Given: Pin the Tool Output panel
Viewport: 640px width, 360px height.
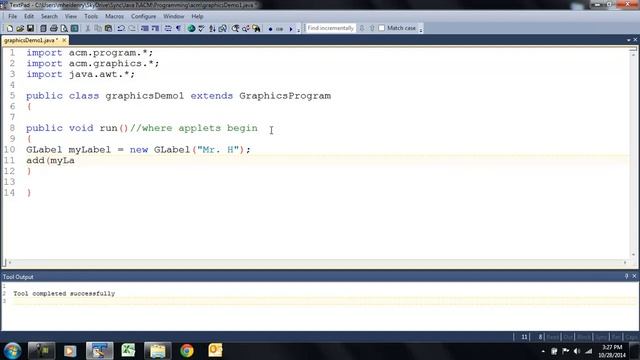Looking at the screenshot, I should [x=627, y=276].
